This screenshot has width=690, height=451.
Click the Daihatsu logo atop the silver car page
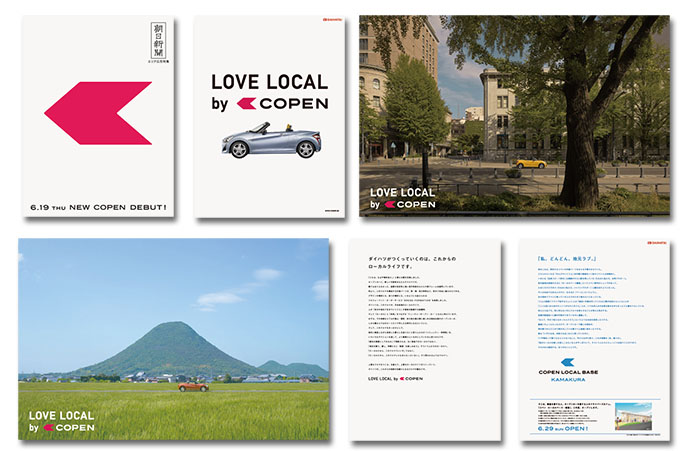click(x=332, y=20)
